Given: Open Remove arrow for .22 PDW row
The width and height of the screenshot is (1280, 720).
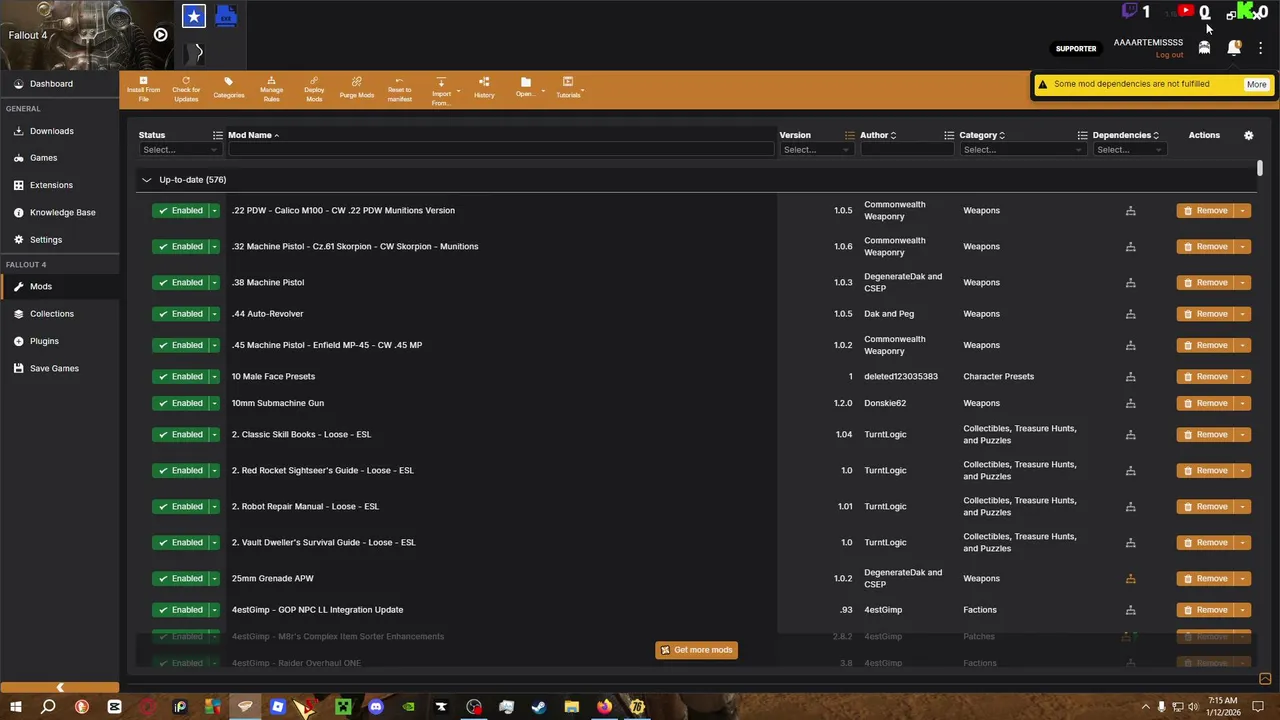Looking at the screenshot, I should coord(1243,211).
